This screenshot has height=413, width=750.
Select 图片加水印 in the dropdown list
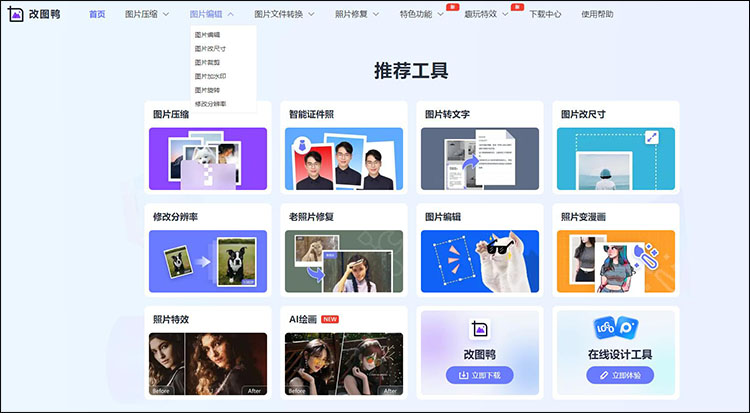(210, 77)
